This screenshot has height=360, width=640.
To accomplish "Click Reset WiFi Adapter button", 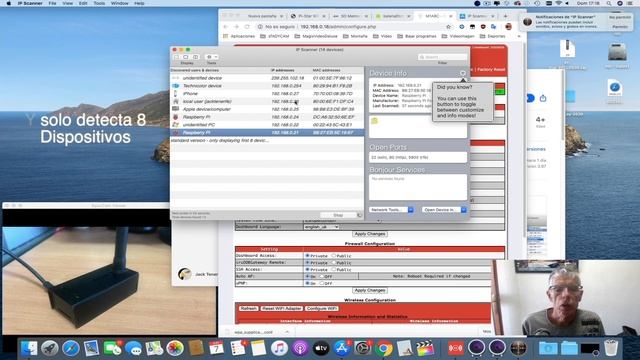I will 282,309.
